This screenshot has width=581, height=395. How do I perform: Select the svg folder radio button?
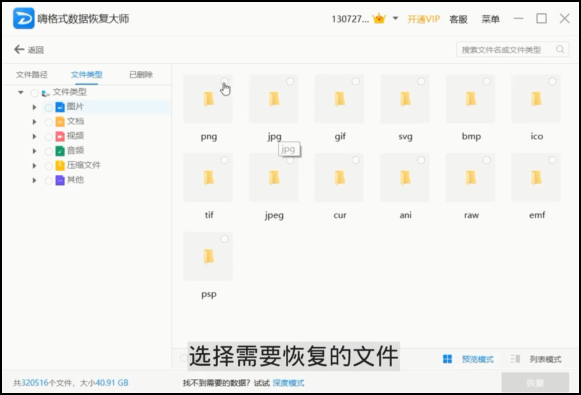(421, 81)
